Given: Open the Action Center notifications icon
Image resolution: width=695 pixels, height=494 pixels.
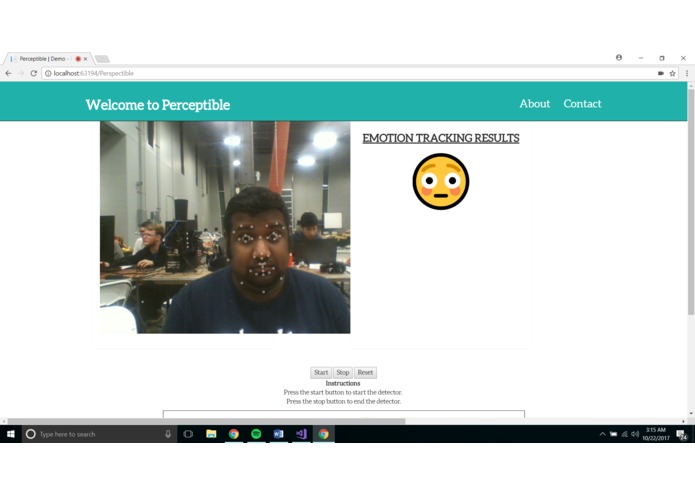Looking at the screenshot, I should 682,435.
